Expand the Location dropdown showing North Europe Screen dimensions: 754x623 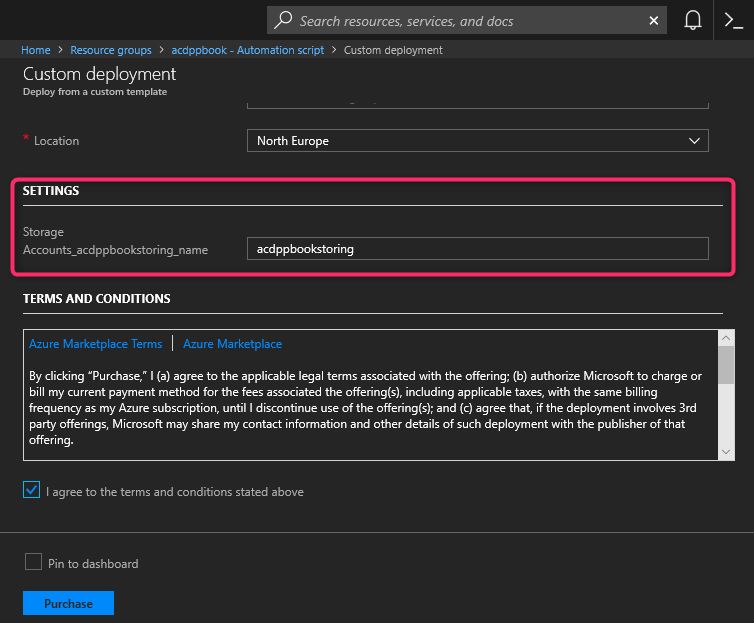tap(477, 141)
